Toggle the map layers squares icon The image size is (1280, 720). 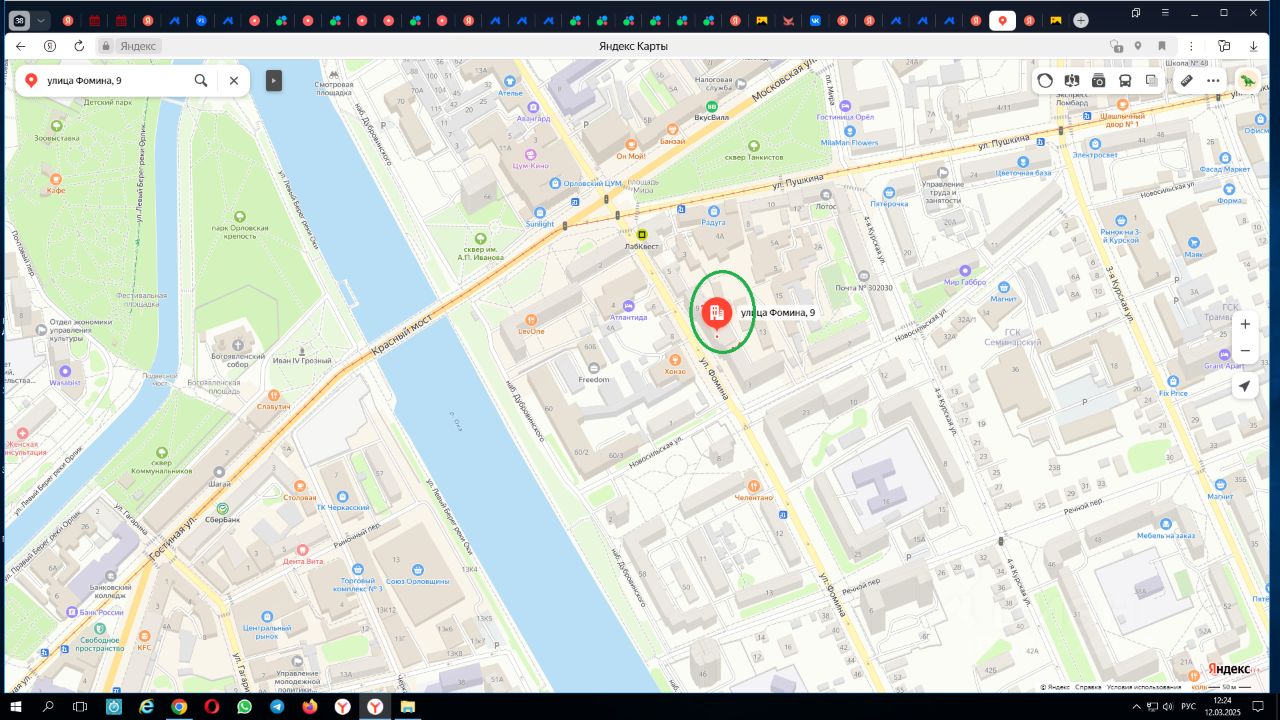coord(1152,80)
